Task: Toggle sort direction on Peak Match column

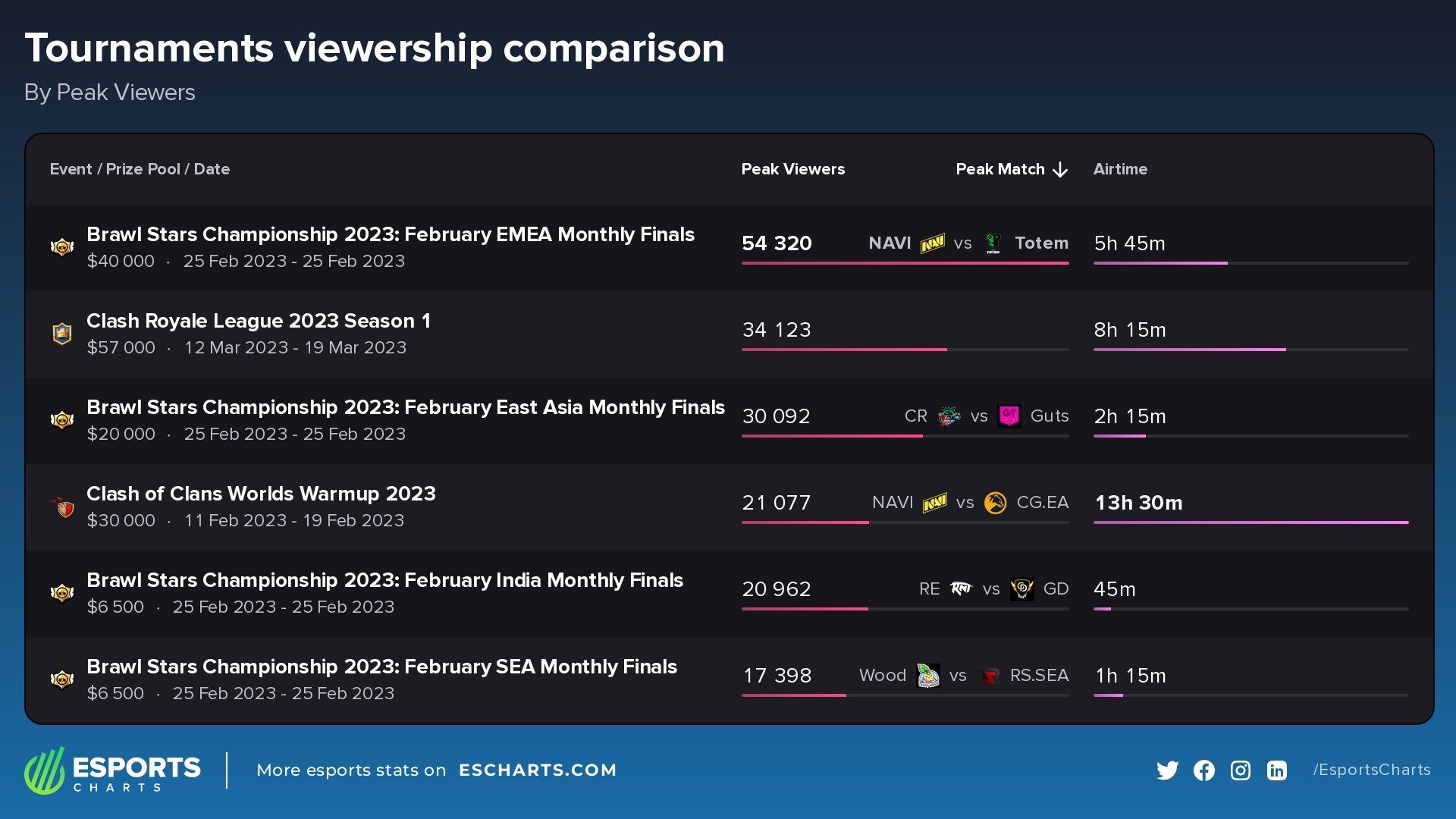Action: point(1012,169)
